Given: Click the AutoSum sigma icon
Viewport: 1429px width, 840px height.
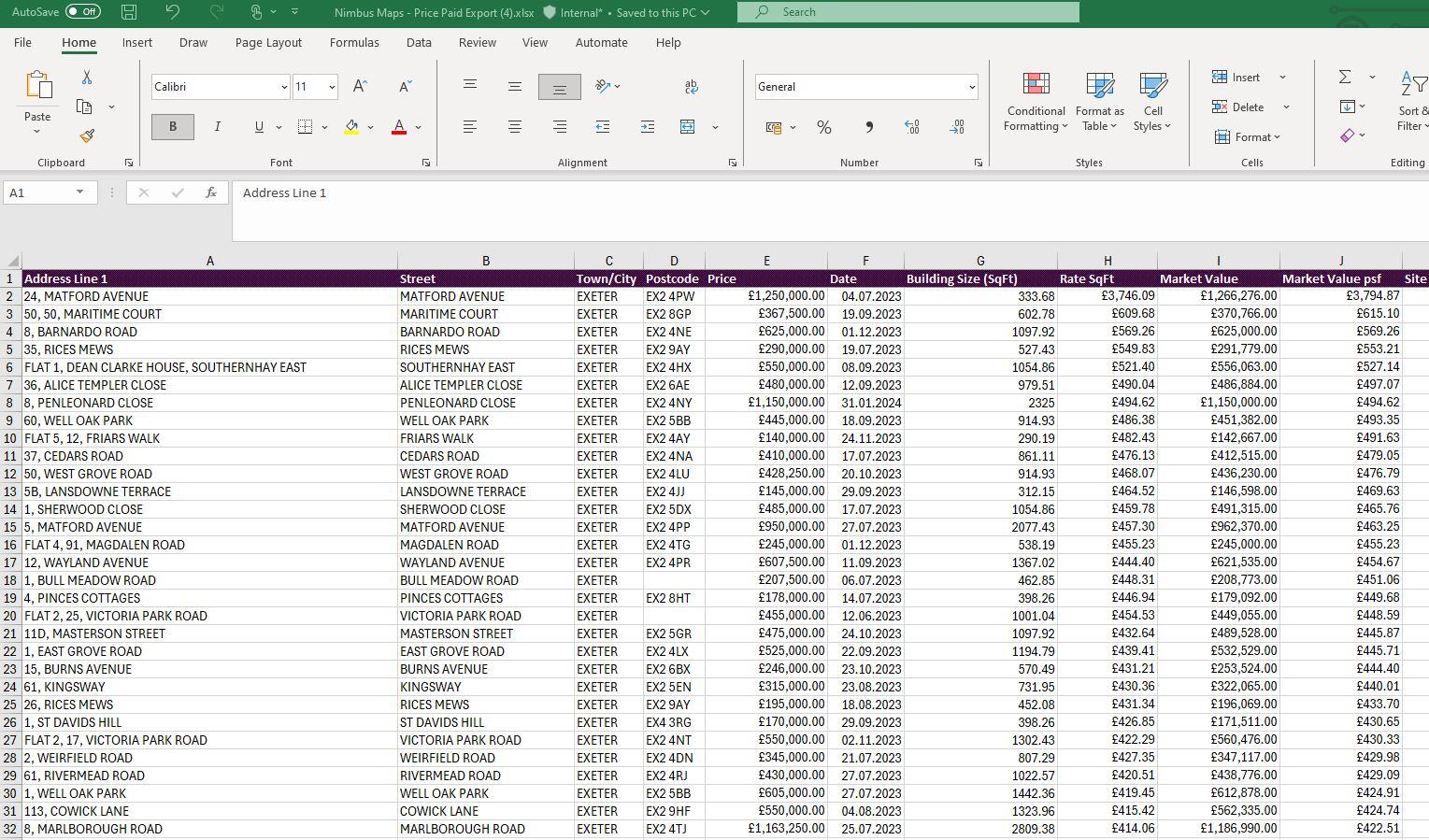Looking at the screenshot, I should pyautogui.click(x=1345, y=78).
